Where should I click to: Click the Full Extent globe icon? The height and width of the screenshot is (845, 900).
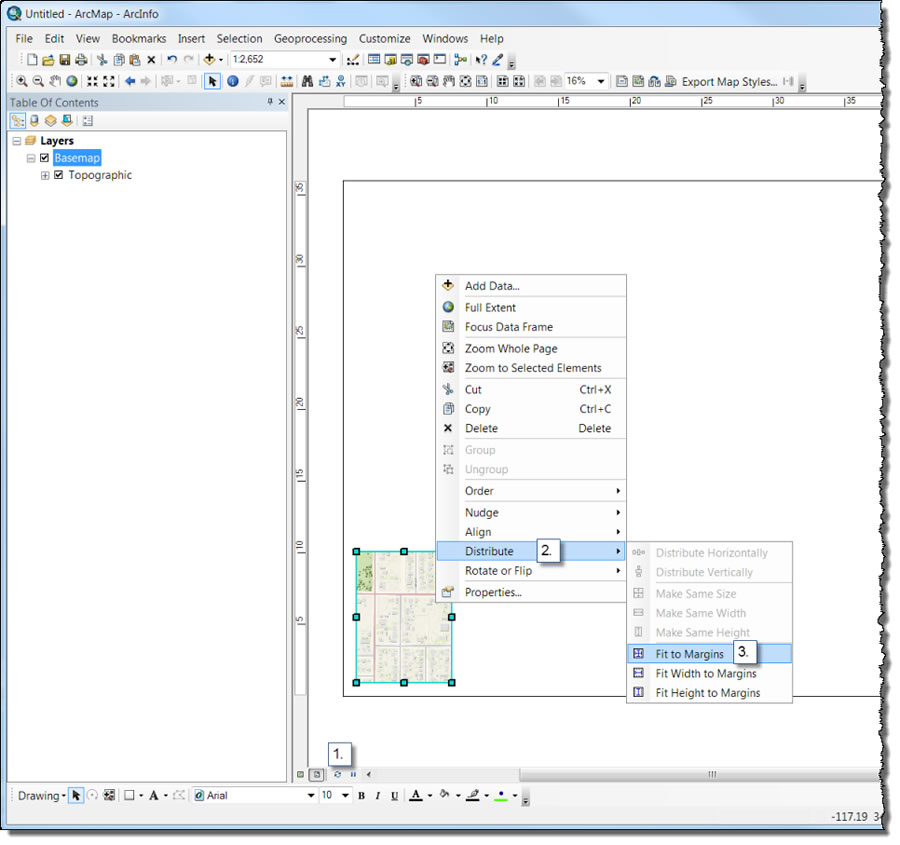coord(72,82)
